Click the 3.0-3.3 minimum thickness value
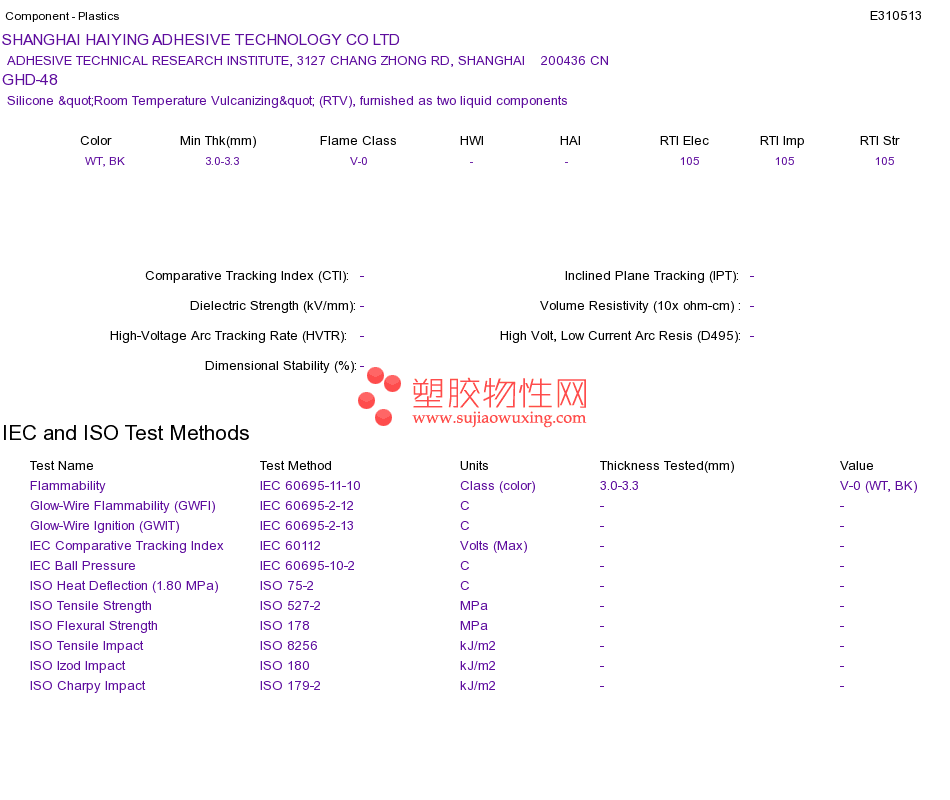 222,161
